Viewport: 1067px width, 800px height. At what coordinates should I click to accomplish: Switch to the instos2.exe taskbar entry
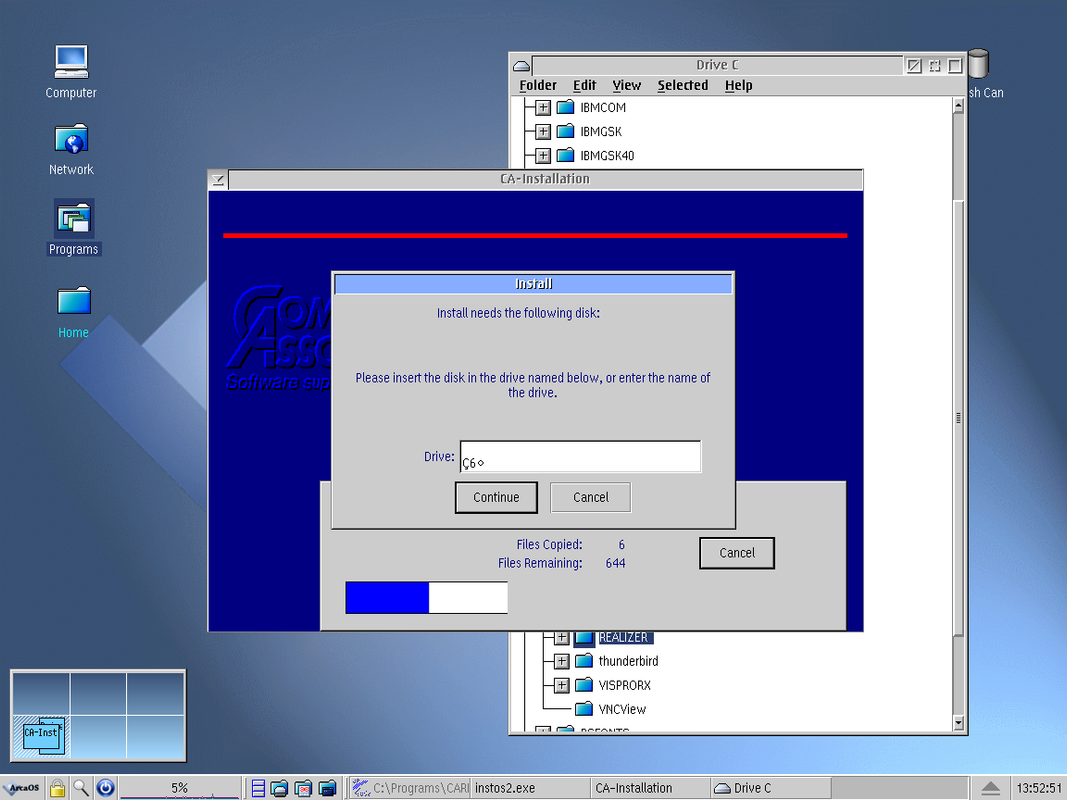pyautogui.click(x=530, y=788)
